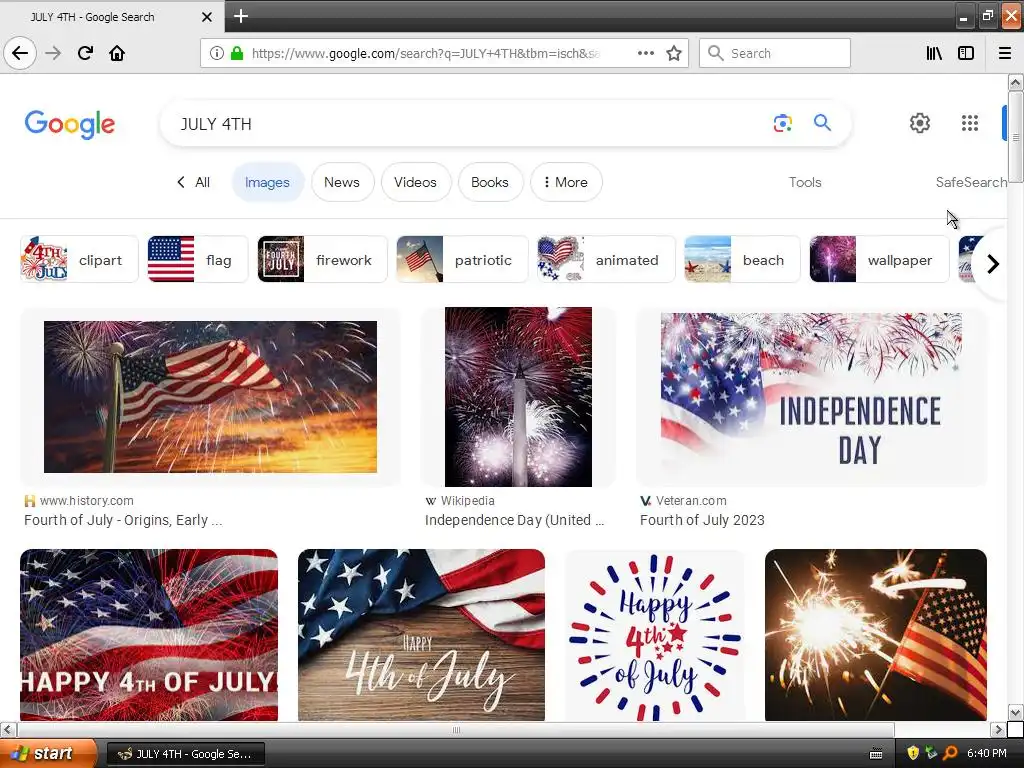Switch to the News tab
Screen dimensions: 1024x768
342,182
